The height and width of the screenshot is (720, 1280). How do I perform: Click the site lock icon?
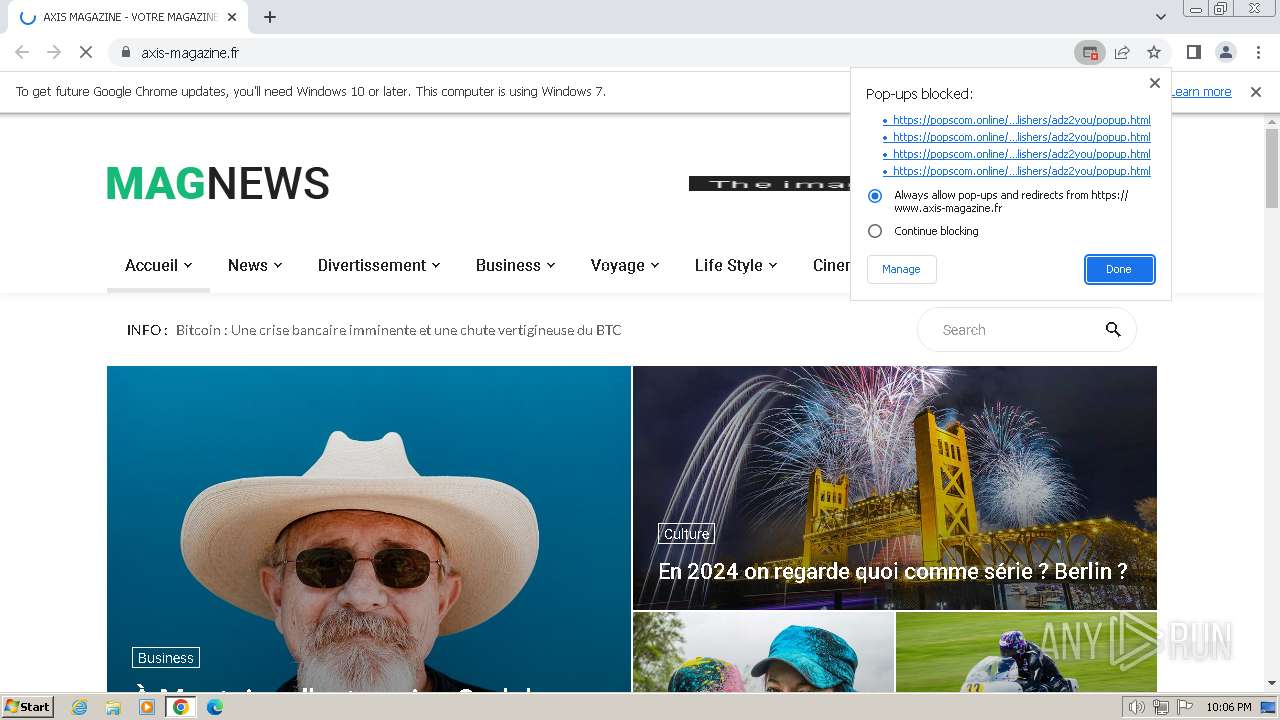tap(126, 52)
